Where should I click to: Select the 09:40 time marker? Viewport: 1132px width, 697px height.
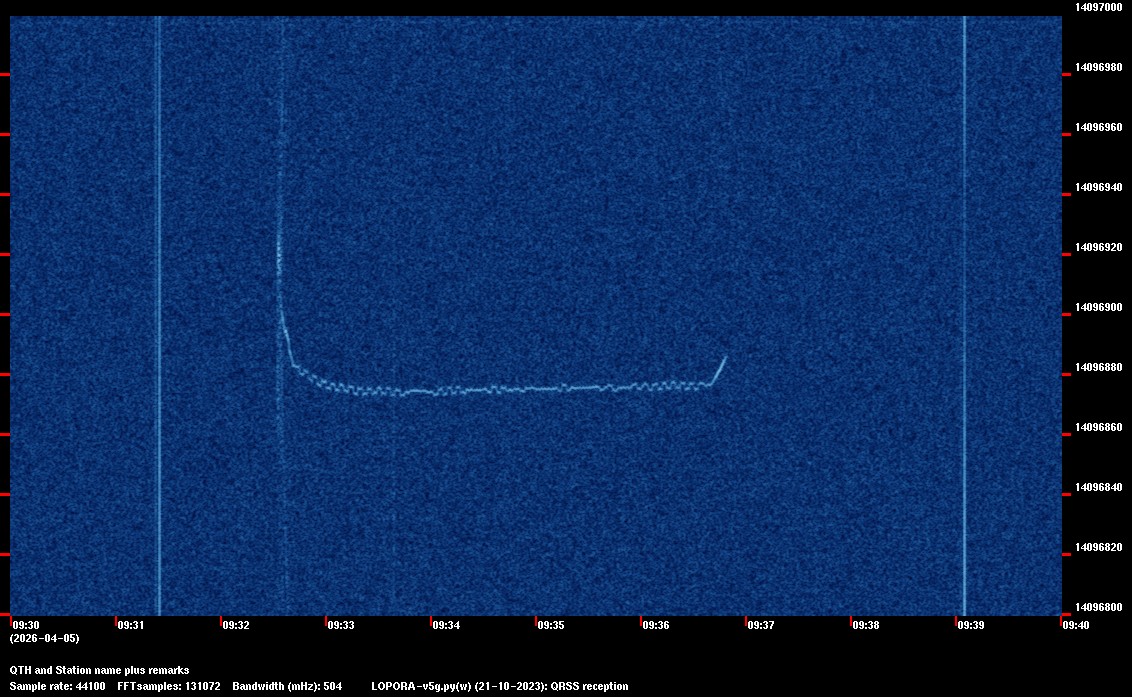(1075, 625)
